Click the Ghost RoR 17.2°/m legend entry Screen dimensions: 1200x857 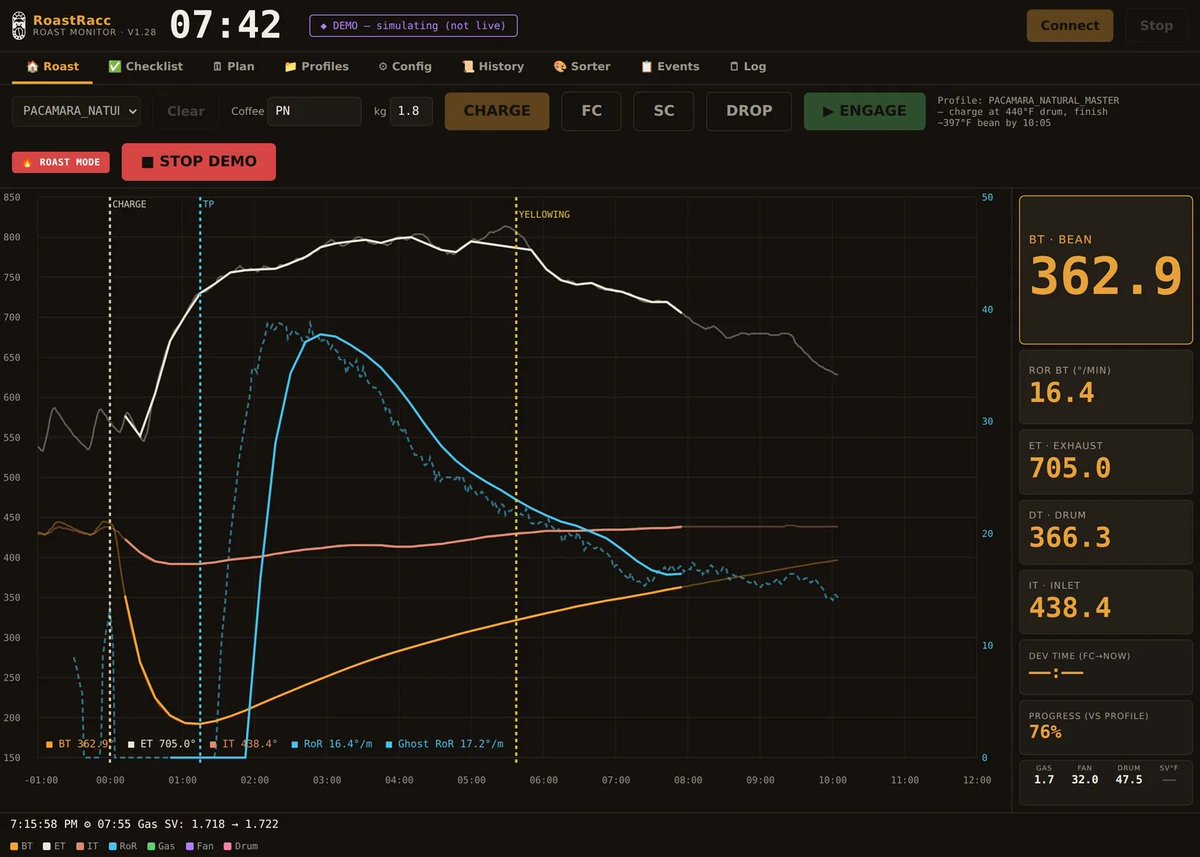[444, 744]
